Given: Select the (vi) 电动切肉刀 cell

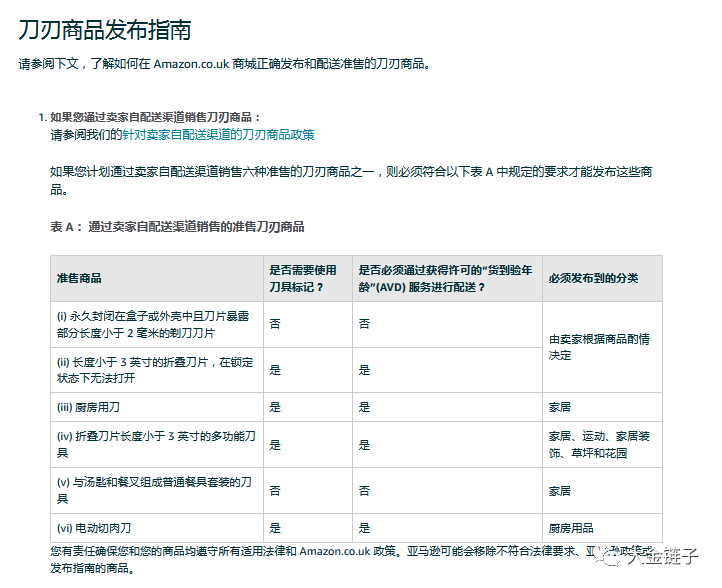Looking at the screenshot, I should coord(157,528).
